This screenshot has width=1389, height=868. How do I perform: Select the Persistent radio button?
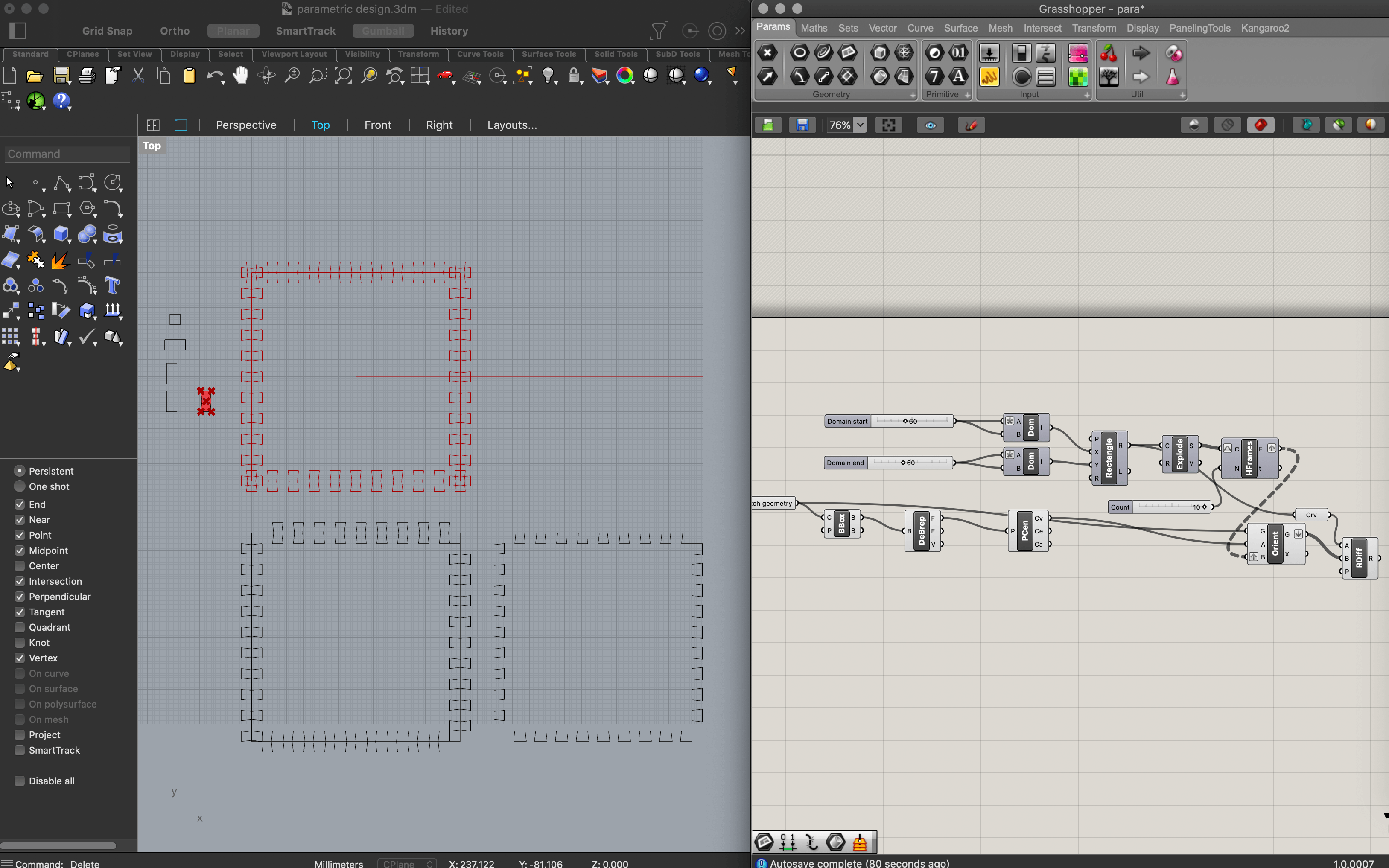pos(20,471)
